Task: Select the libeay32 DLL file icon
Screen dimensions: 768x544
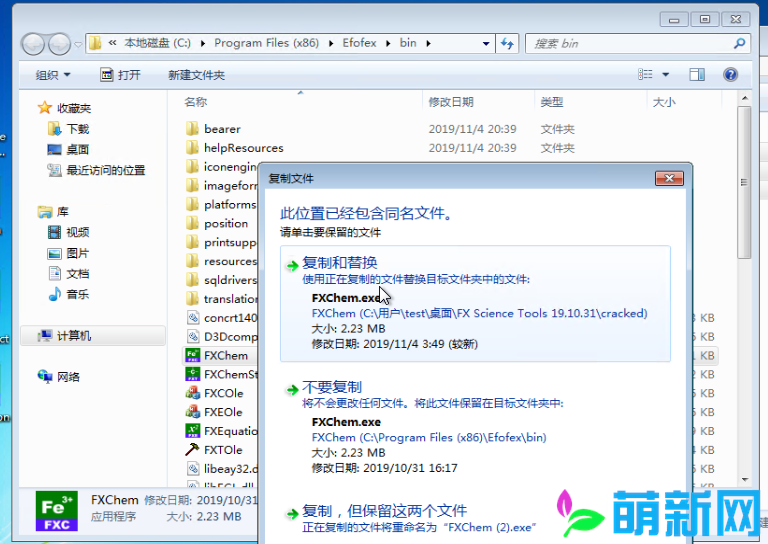Action: tap(193, 469)
